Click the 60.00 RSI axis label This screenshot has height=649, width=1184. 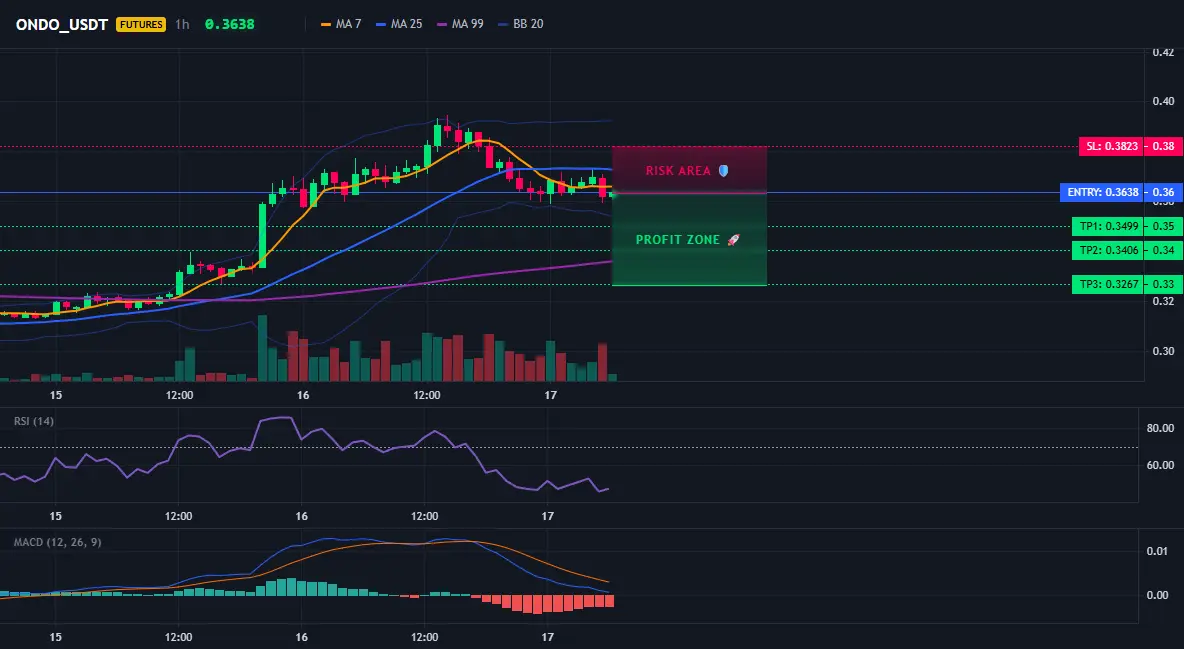[x=1160, y=465]
